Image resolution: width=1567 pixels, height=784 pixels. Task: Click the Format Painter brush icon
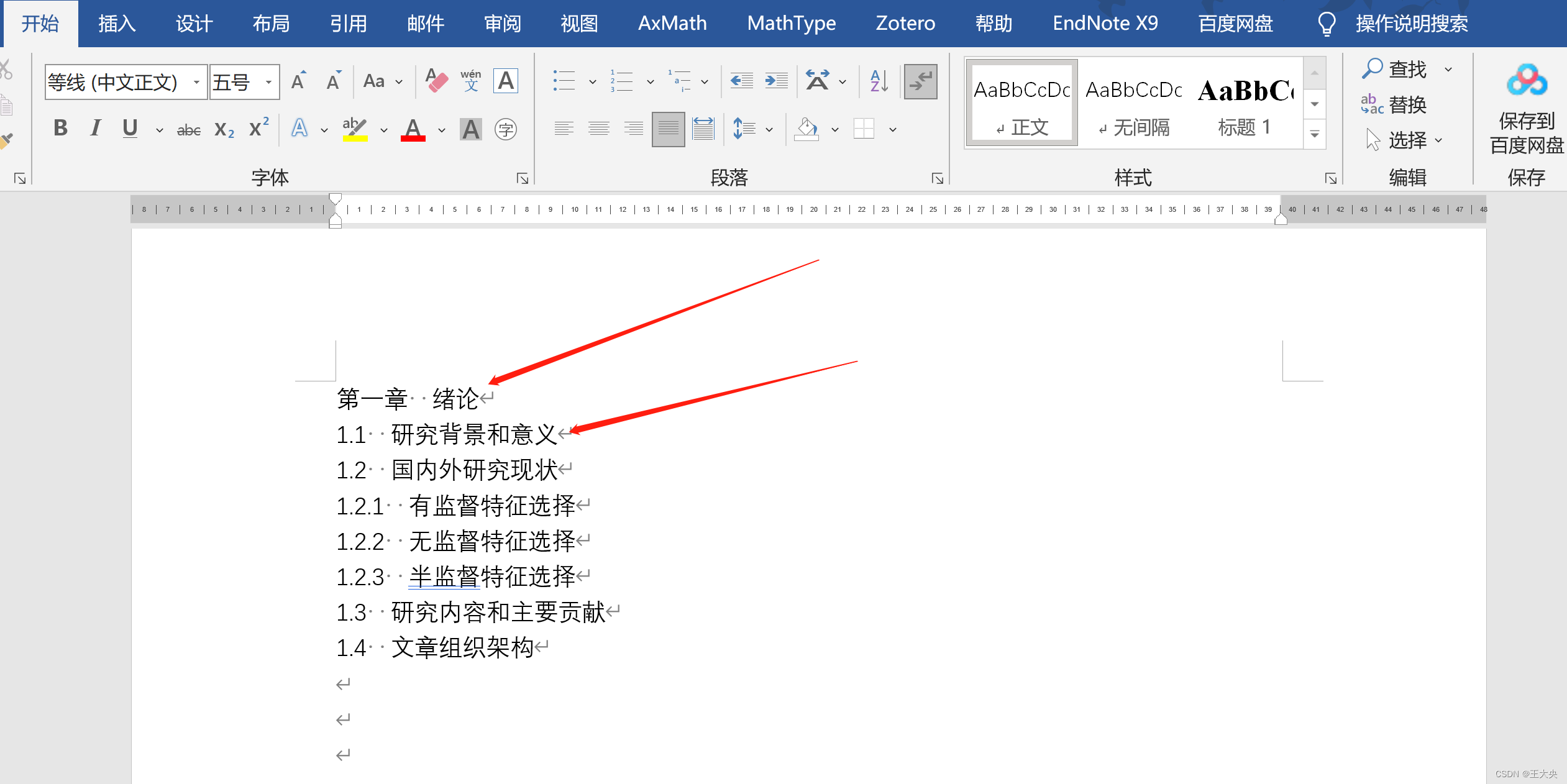pyautogui.click(x=6, y=141)
